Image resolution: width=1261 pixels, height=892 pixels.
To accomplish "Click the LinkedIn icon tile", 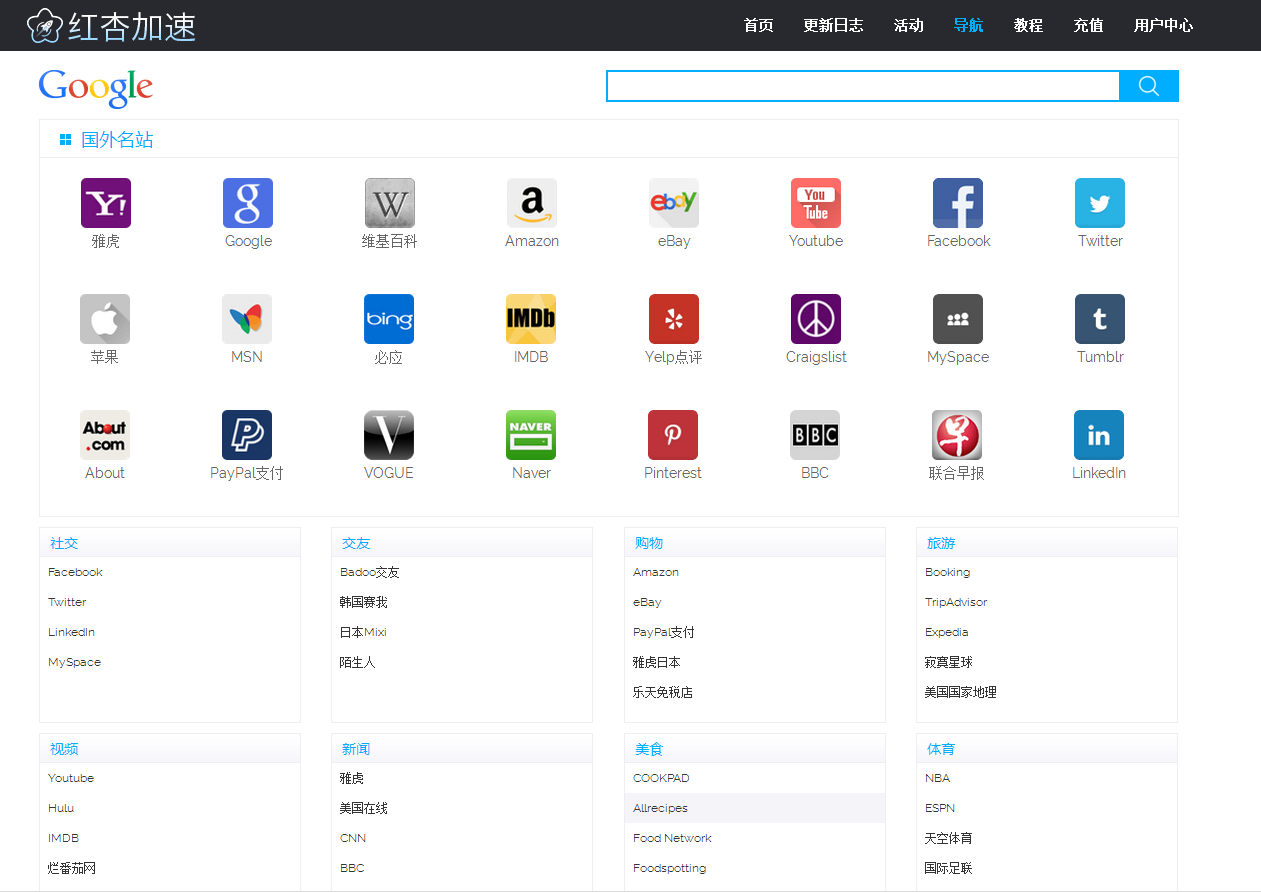I will (1099, 435).
